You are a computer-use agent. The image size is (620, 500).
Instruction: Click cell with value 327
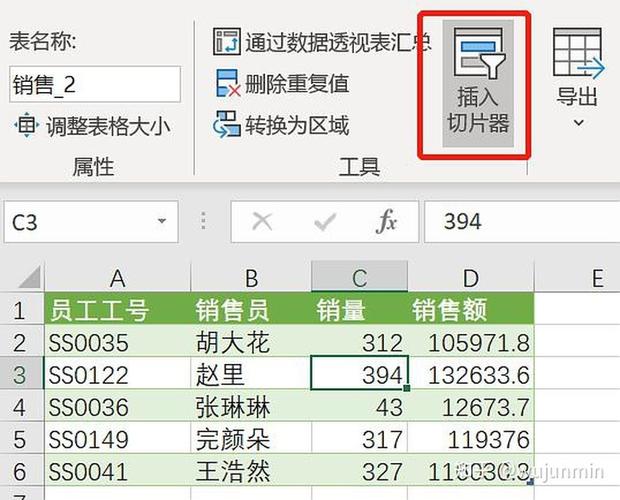point(359,471)
